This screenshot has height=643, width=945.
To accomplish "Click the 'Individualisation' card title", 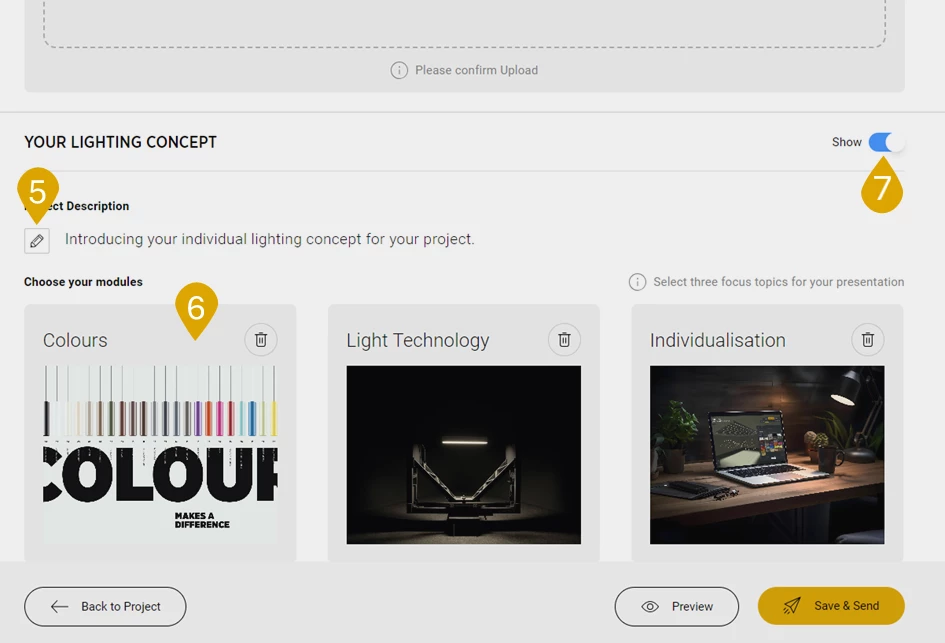I will [x=717, y=341].
